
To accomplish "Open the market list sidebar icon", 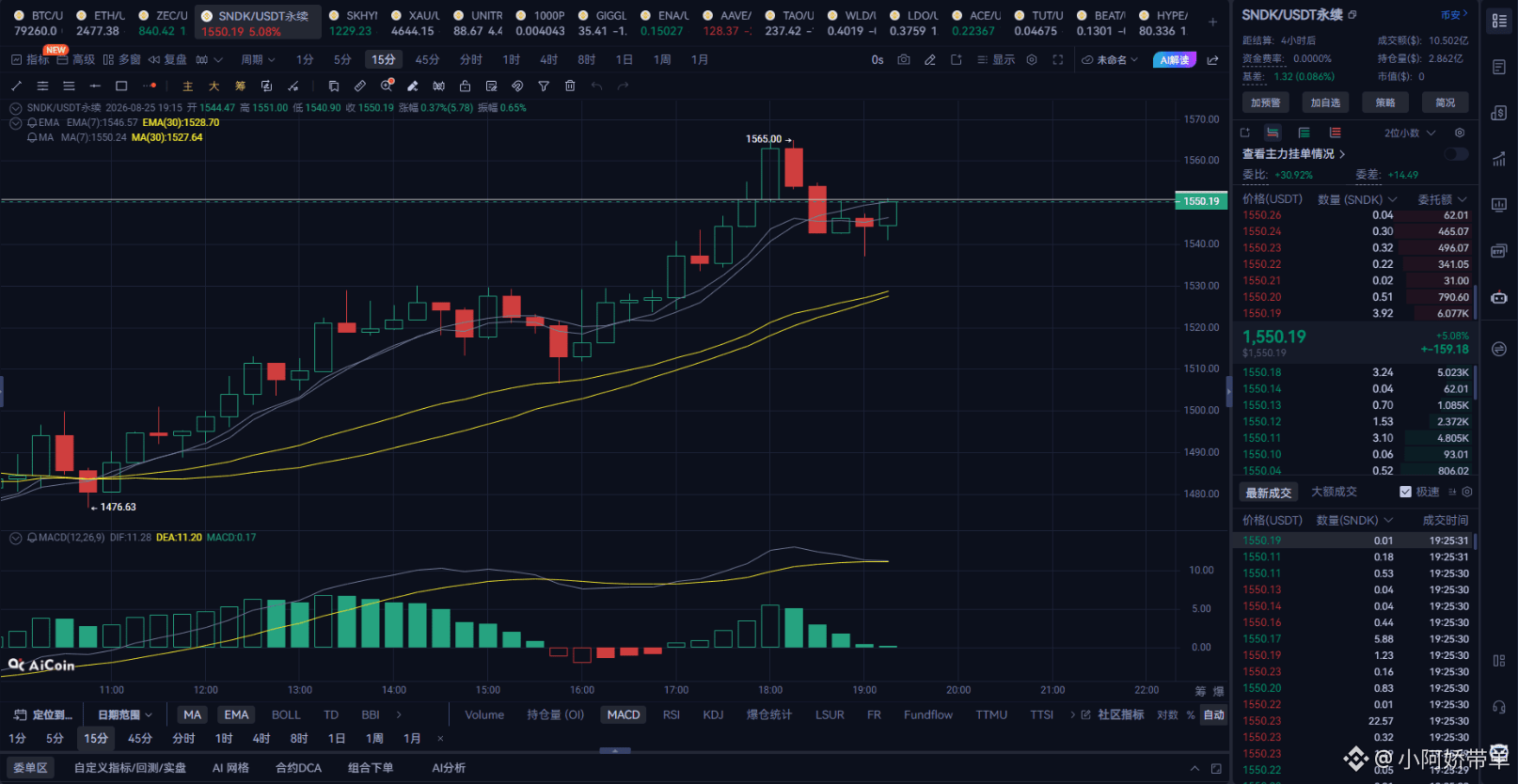I will point(1499,20).
